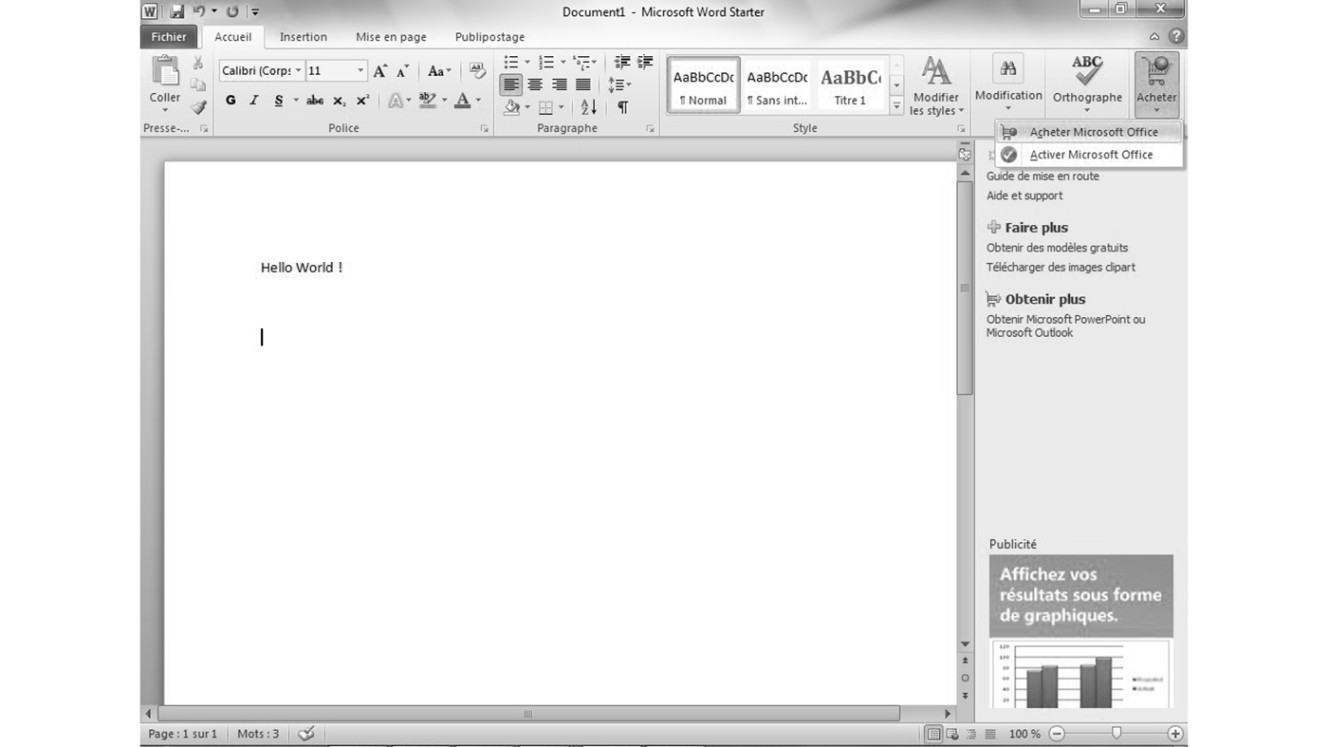1328x747 pixels.
Task: Copy the selection using the copy icon
Action: point(198,85)
